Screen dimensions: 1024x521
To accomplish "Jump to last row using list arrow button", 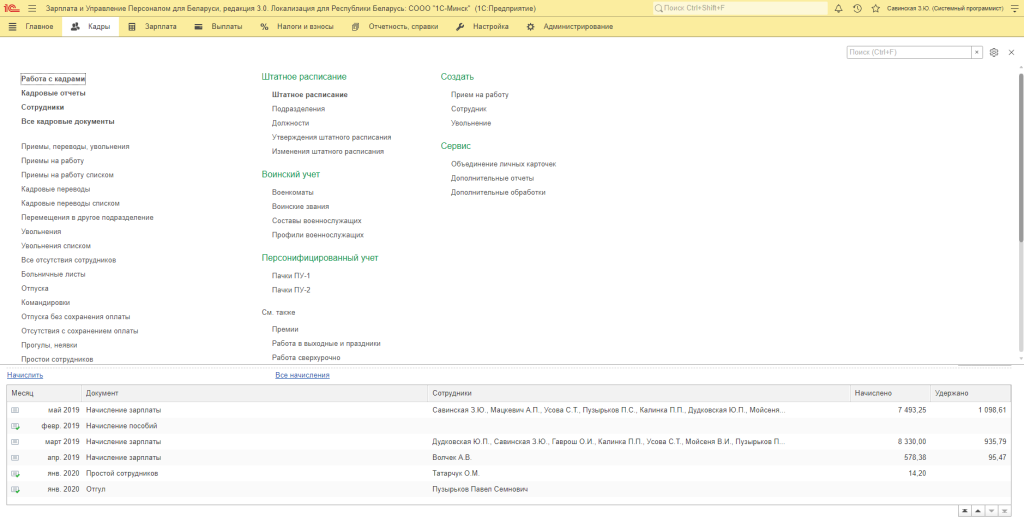I will tap(1003, 510).
